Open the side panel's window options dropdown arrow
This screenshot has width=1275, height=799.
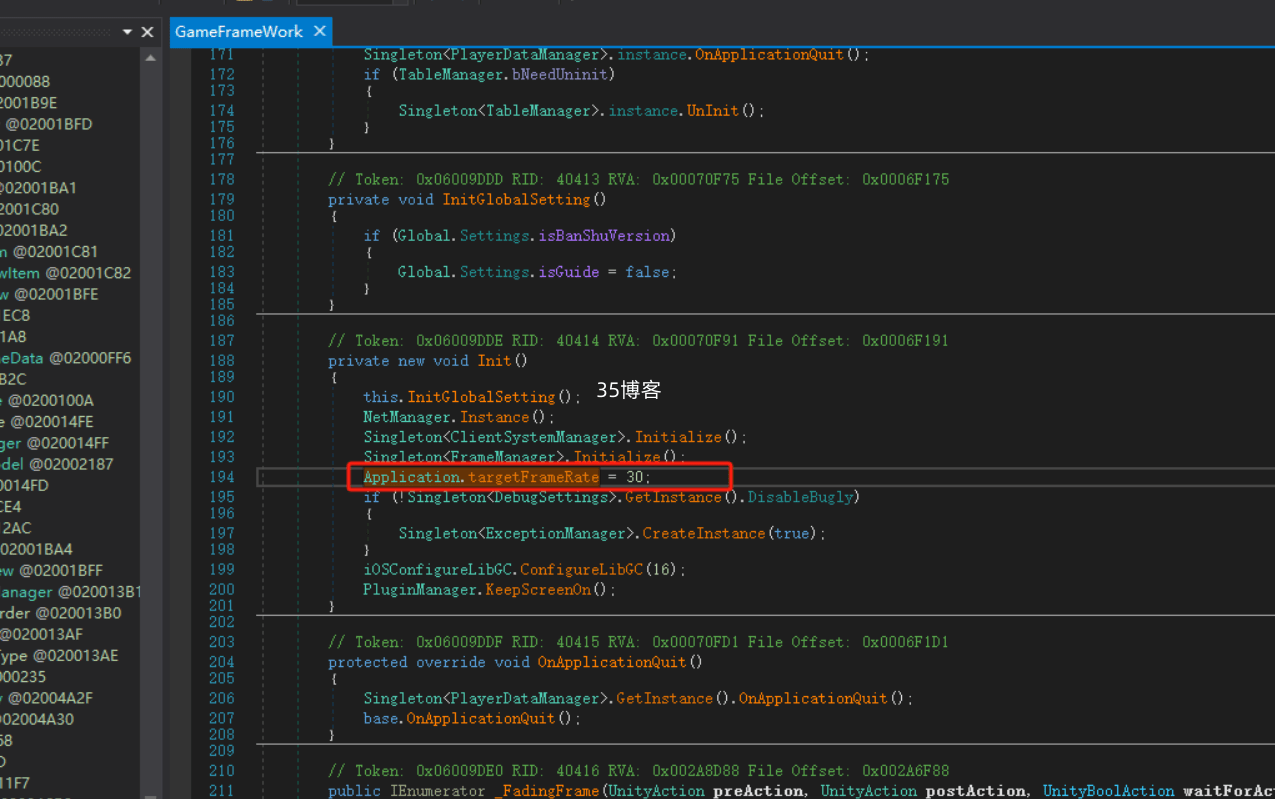point(127,32)
